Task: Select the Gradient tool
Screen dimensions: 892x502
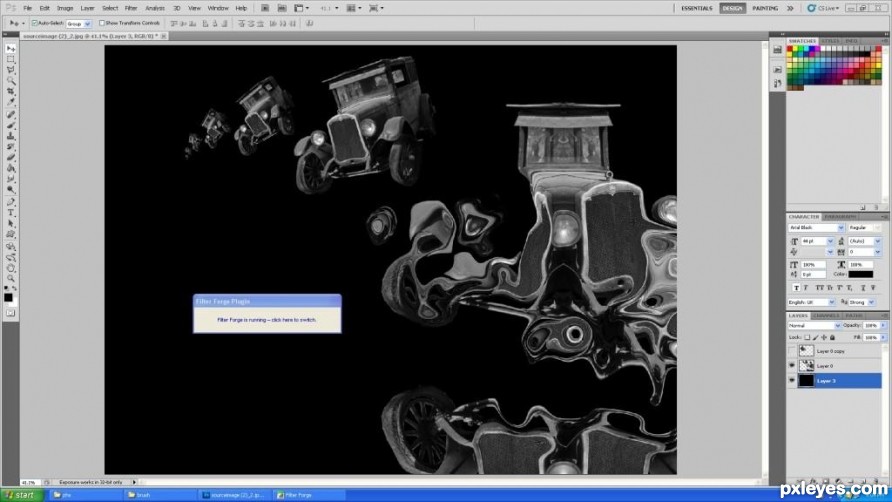Action: 11,168
